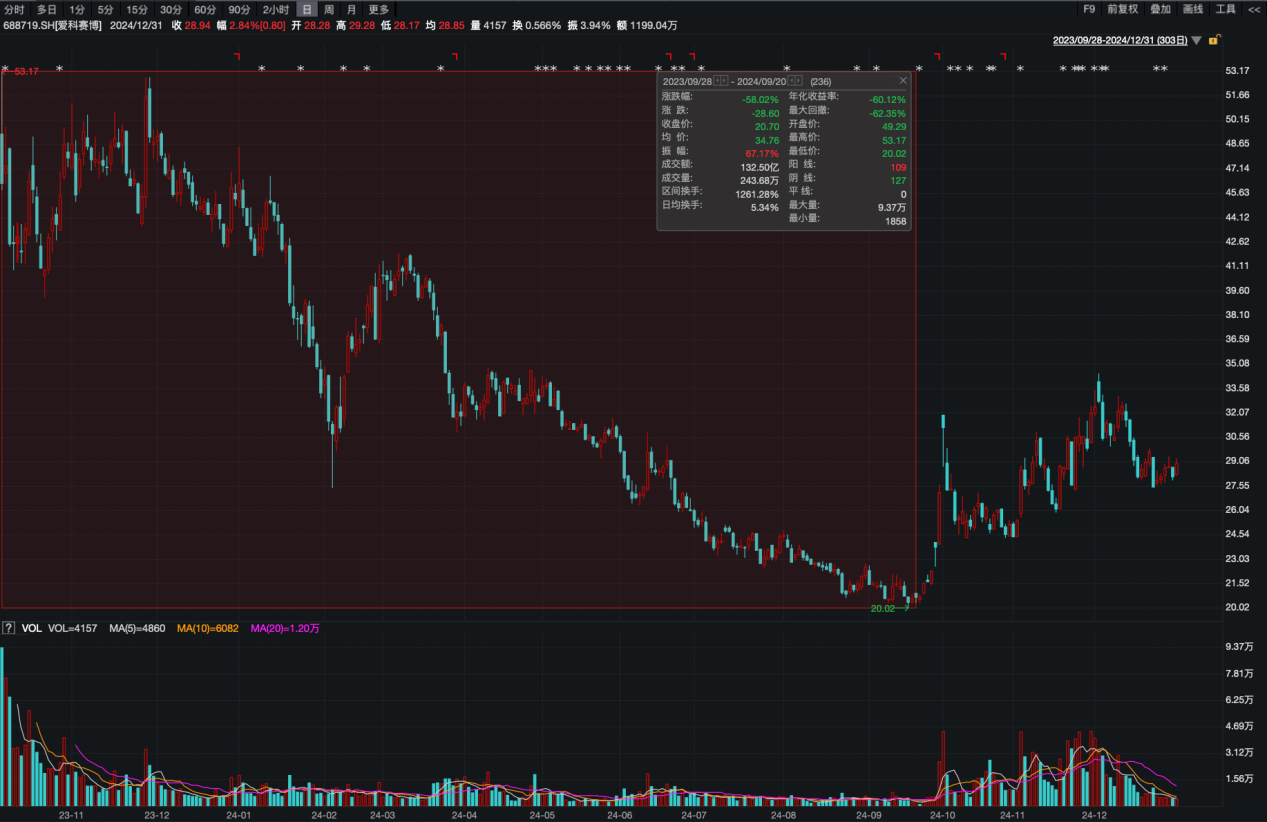Click the 涨跌幅 value -58.02%
Screen dimensions: 1267x822
760,100
